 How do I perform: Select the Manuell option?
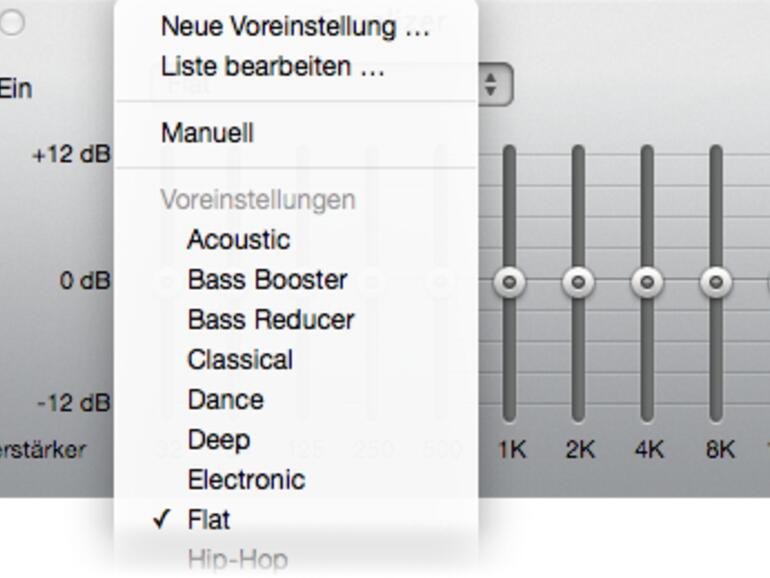tap(207, 133)
